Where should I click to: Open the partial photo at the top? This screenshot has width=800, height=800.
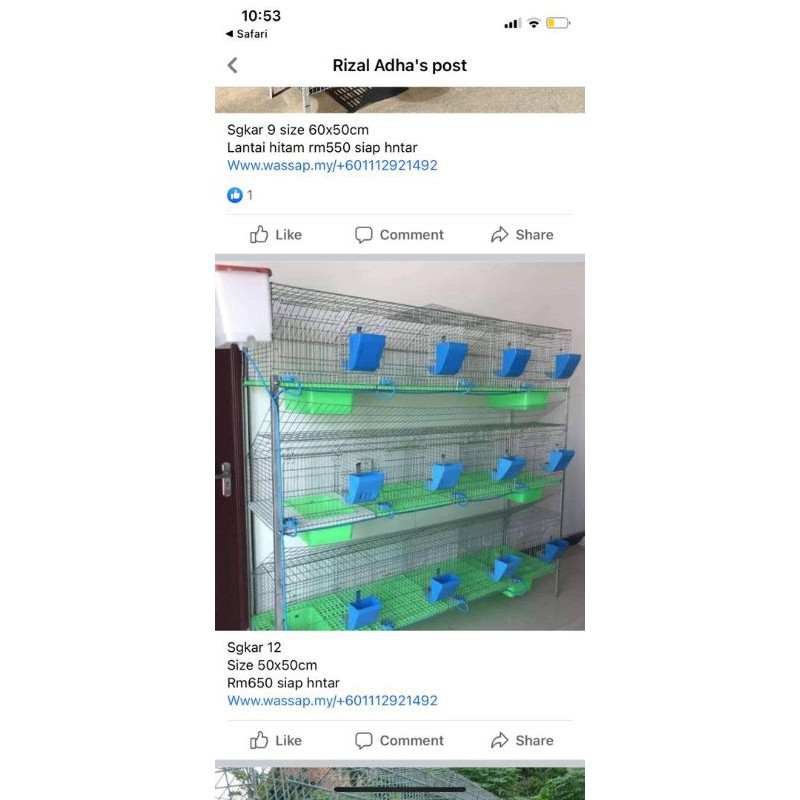click(x=400, y=99)
